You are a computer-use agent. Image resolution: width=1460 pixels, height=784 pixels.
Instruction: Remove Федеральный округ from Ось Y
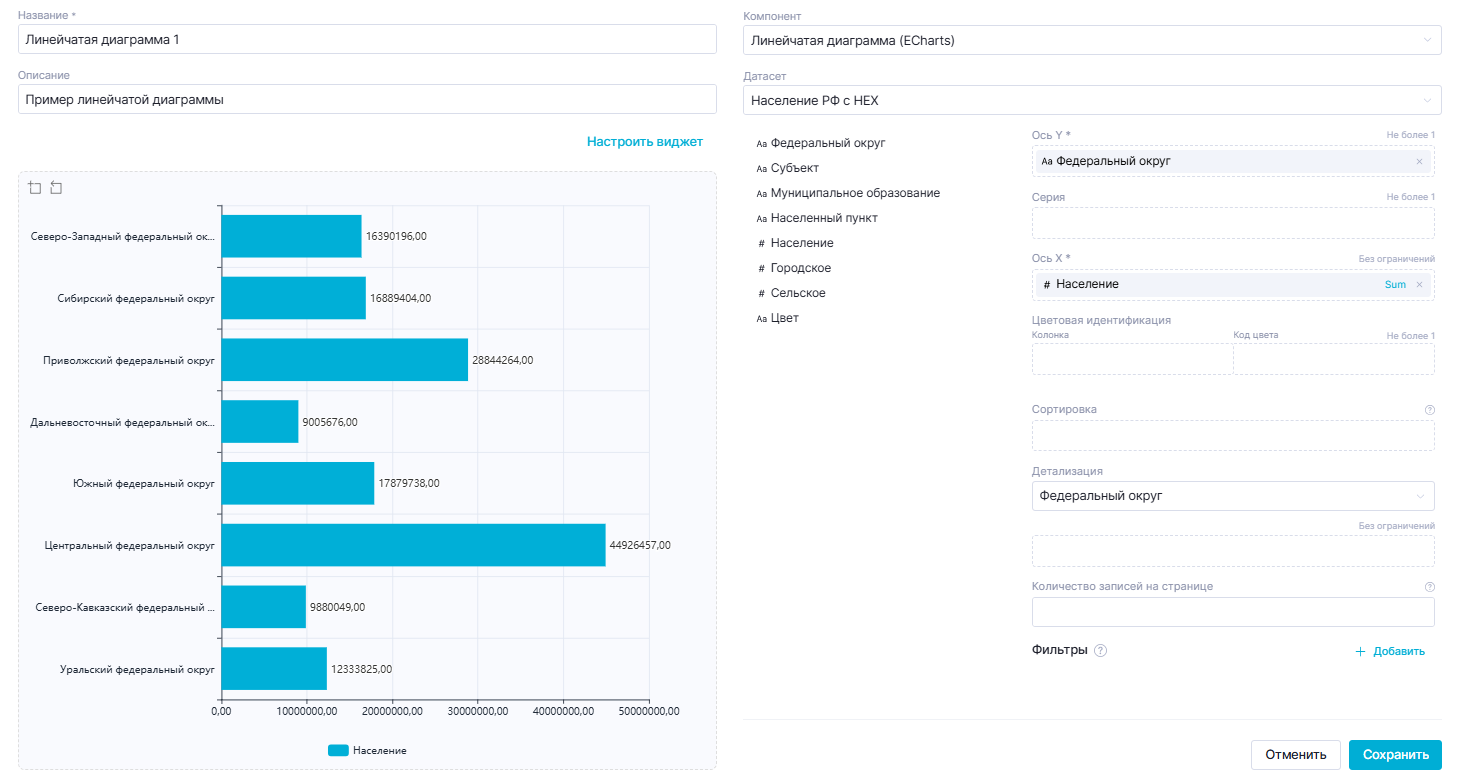(1419, 162)
